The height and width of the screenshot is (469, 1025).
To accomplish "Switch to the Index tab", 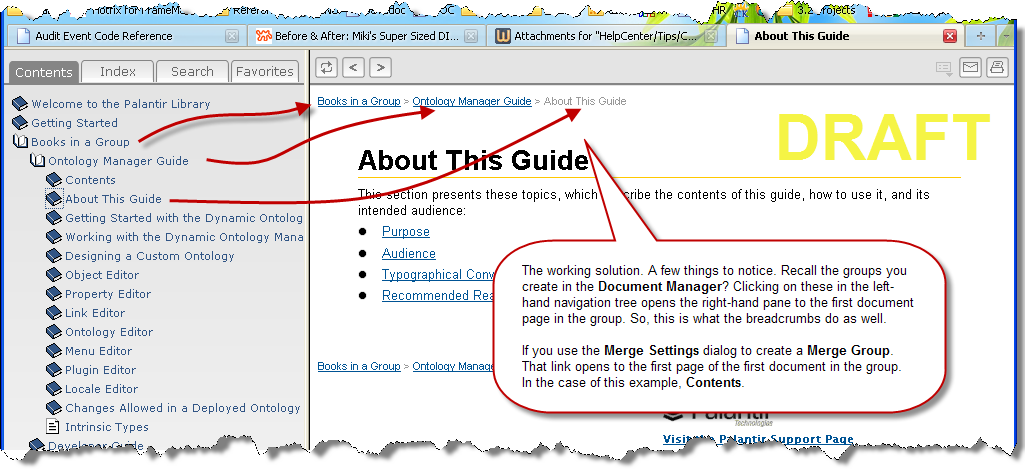I will pos(118,72).
